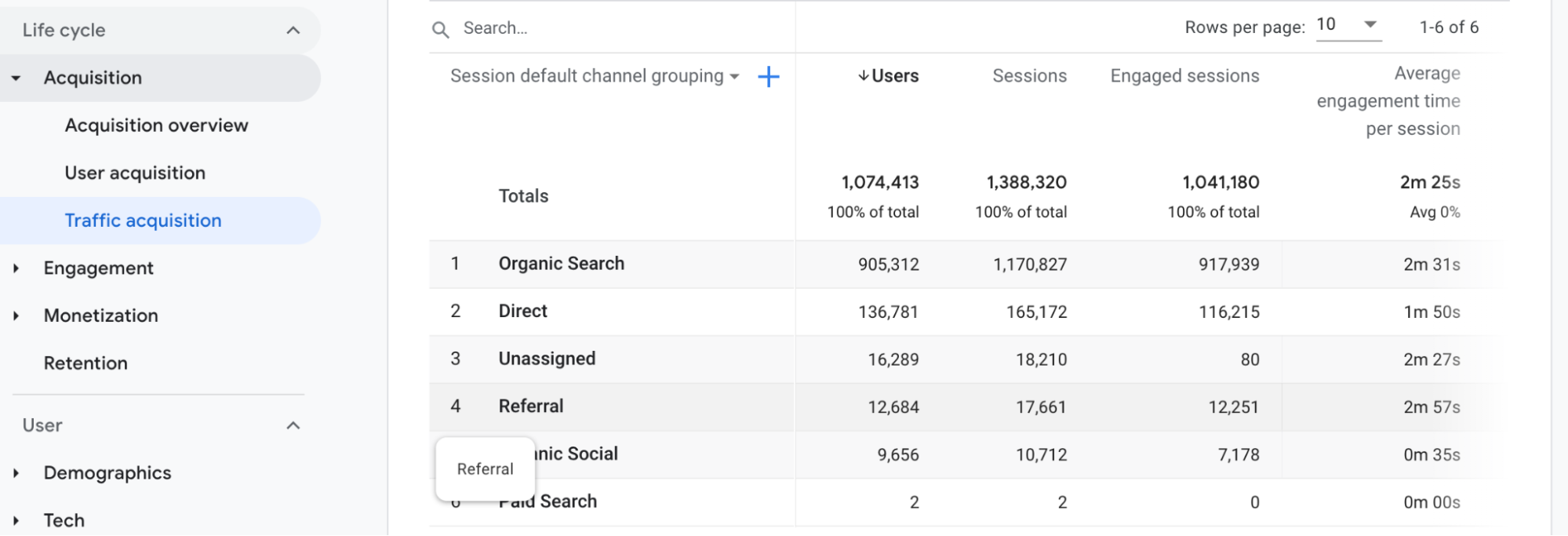This screenshot has height=536, width=1568.
Task: Click the Users sort arrow icon
Action: [x=863, y=76]
